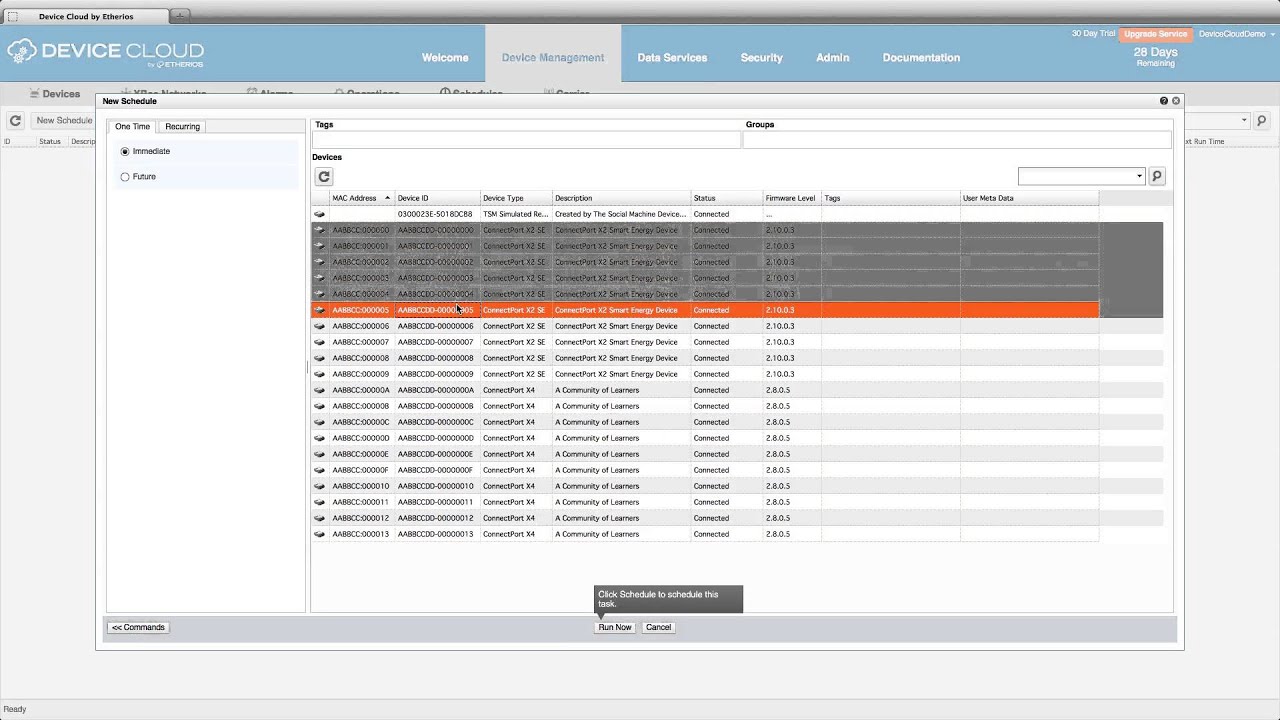Click device icon for AABBCC:00000C row
The height and width of the screenshot is (720, 1280).
[320, 422]
